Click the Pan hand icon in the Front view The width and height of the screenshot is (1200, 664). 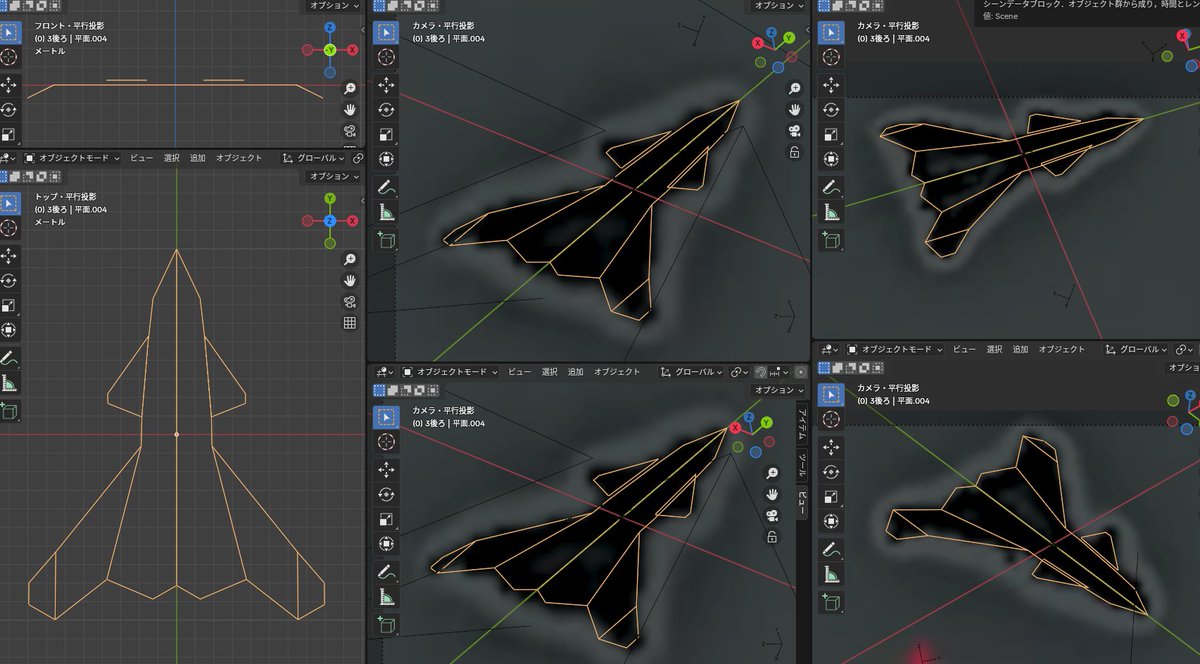(x=350, y=109)
